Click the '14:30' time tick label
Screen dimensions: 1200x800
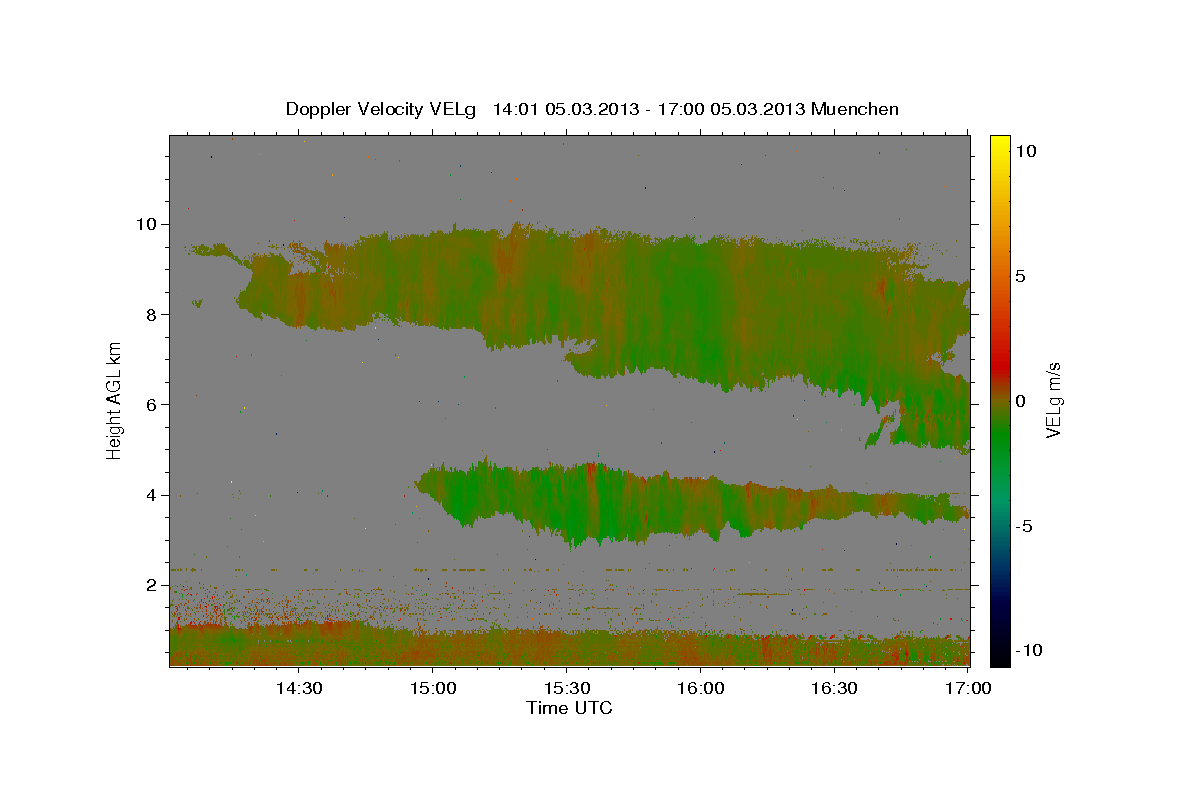(x=298, y=688)
